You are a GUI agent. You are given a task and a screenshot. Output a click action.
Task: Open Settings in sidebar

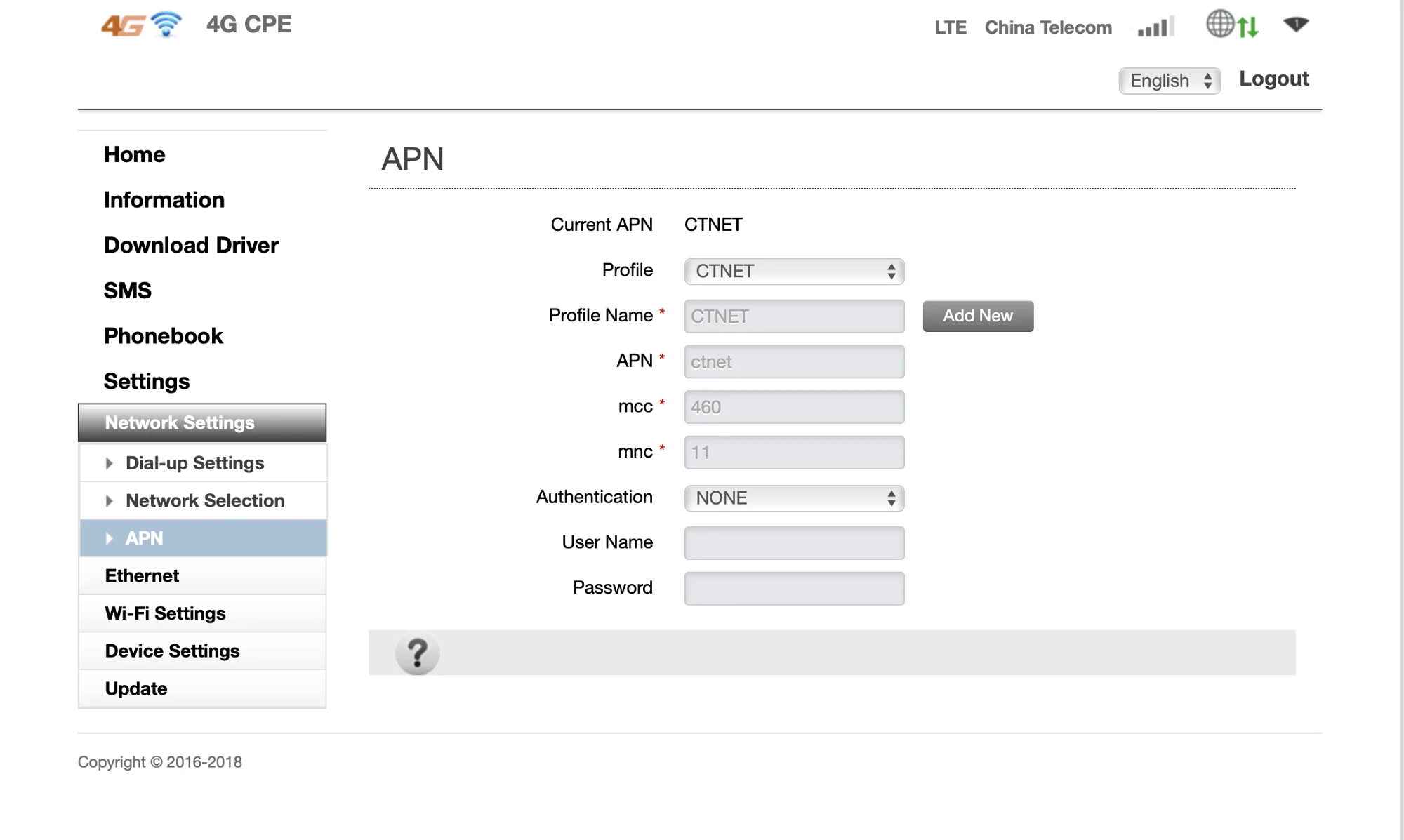(147, 381)
